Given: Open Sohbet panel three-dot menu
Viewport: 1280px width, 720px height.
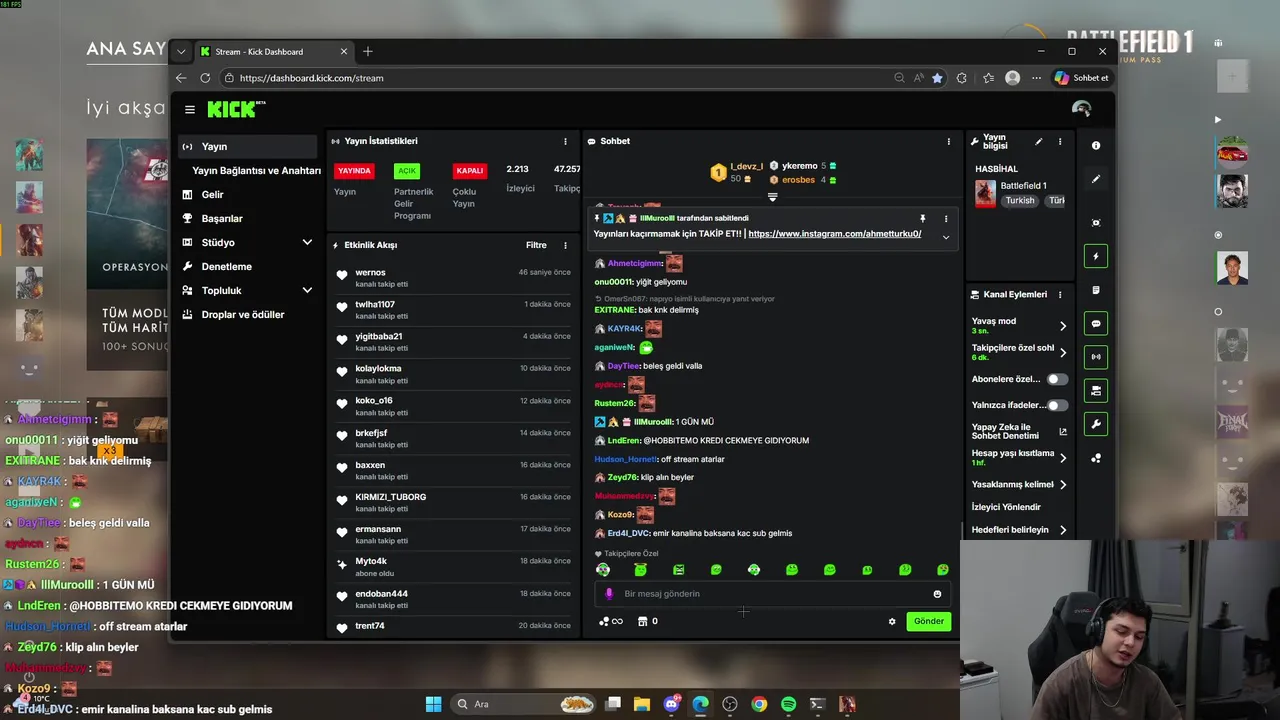Looking at the screenshot, I should (x=949, y=142).
